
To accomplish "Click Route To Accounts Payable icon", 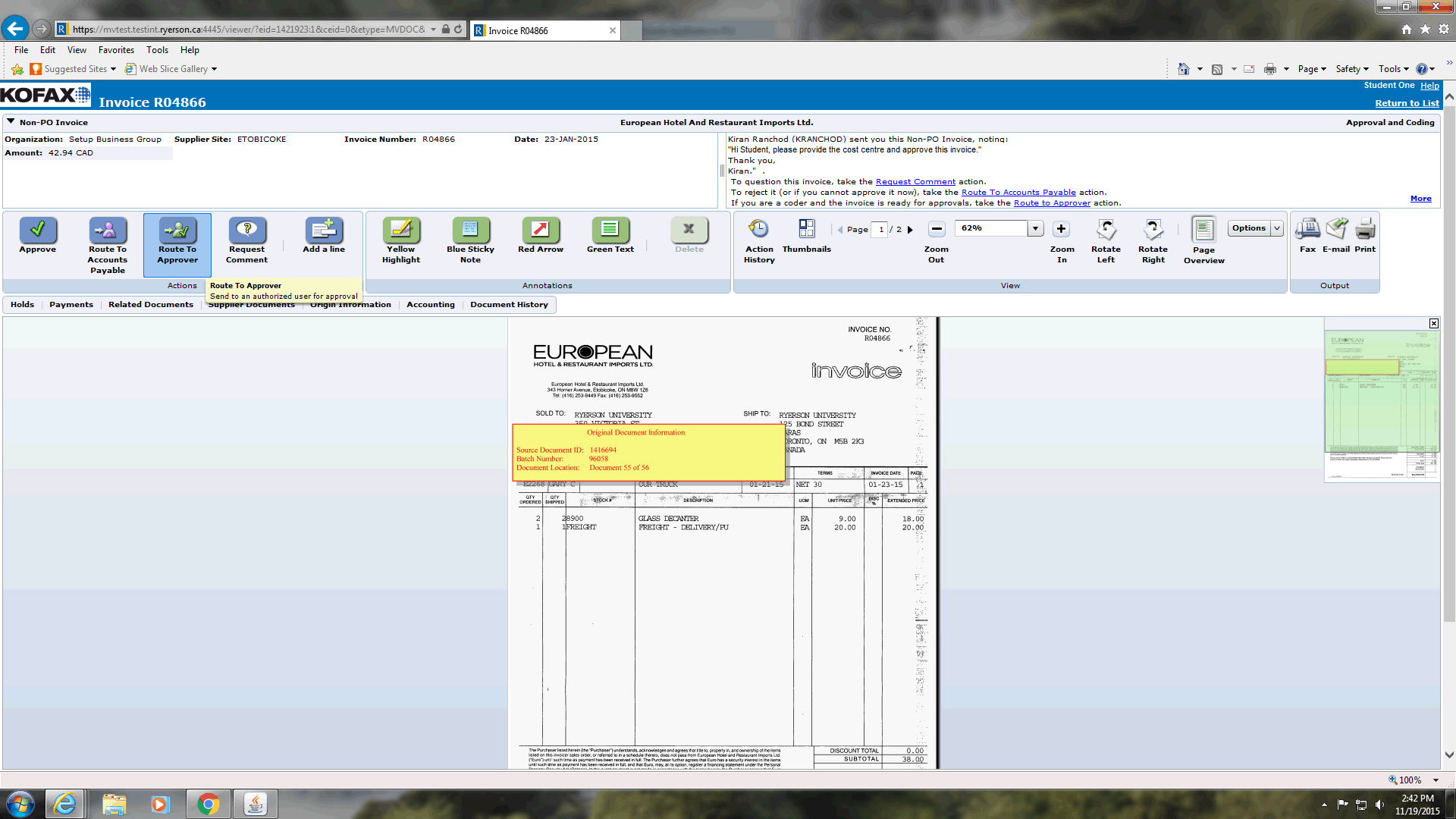I will click(x=107, y=230).
